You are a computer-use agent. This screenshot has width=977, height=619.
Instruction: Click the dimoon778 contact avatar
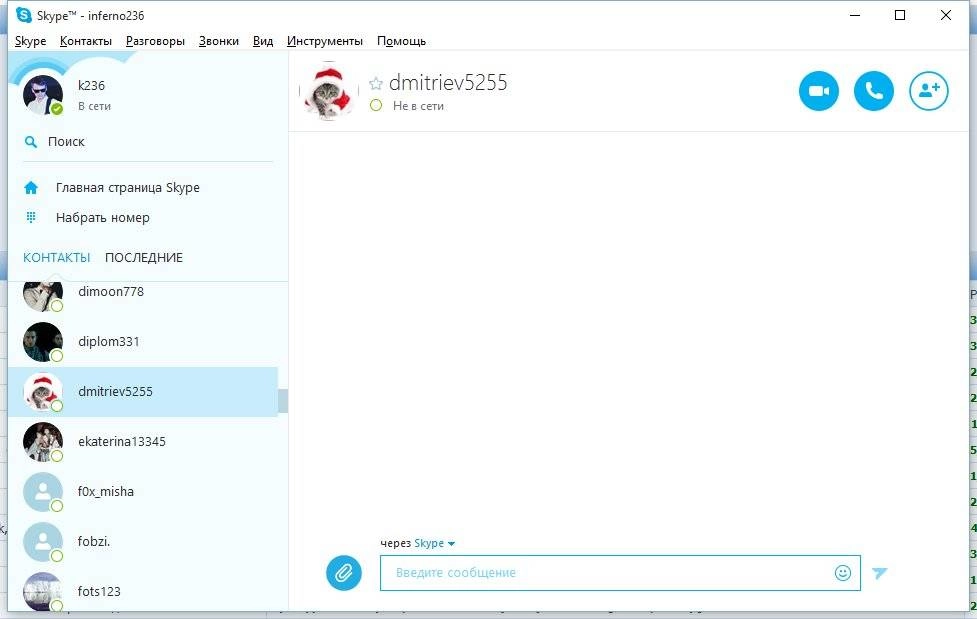tap(42, 295)
